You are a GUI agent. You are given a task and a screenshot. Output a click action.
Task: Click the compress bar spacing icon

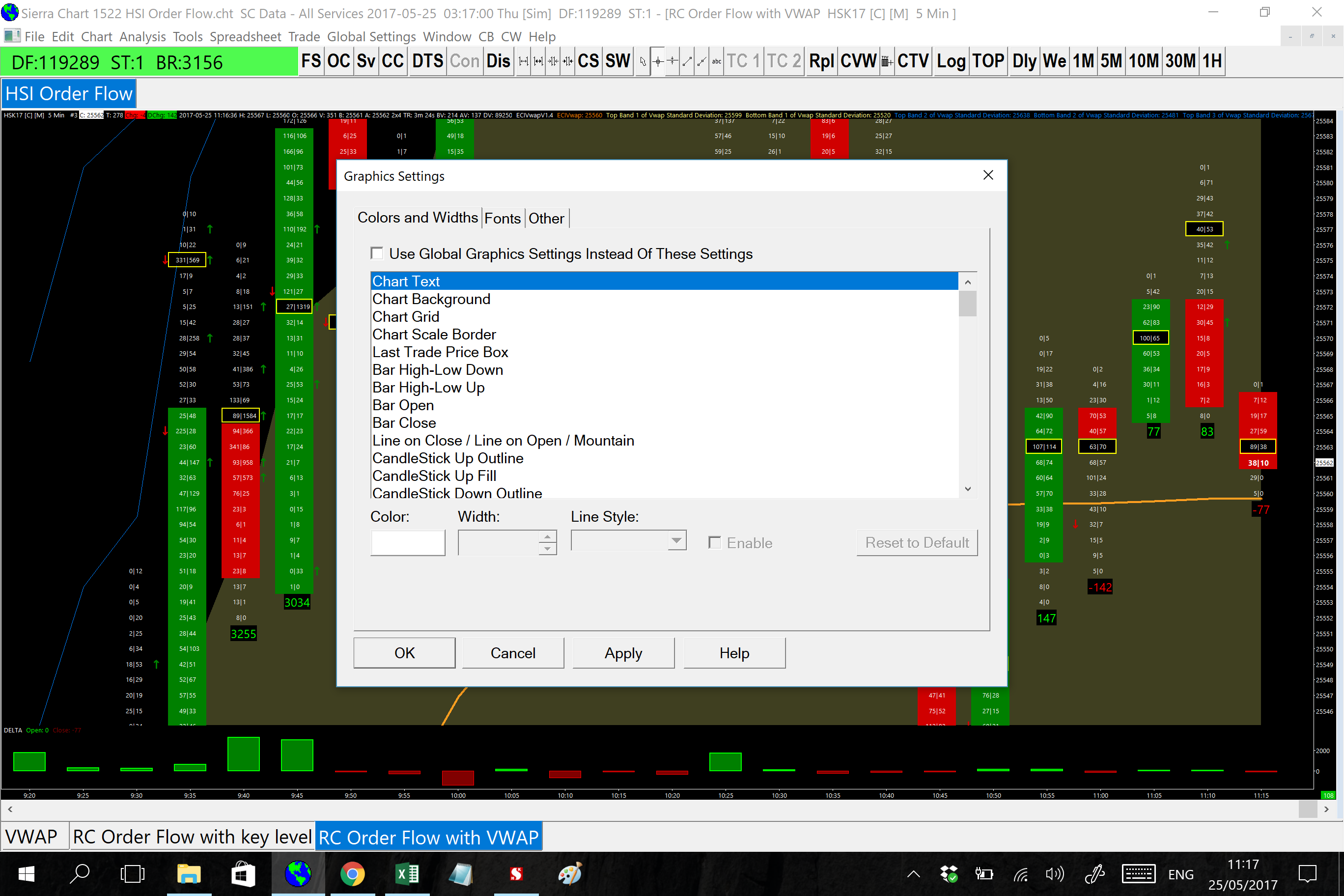[553, 61]
